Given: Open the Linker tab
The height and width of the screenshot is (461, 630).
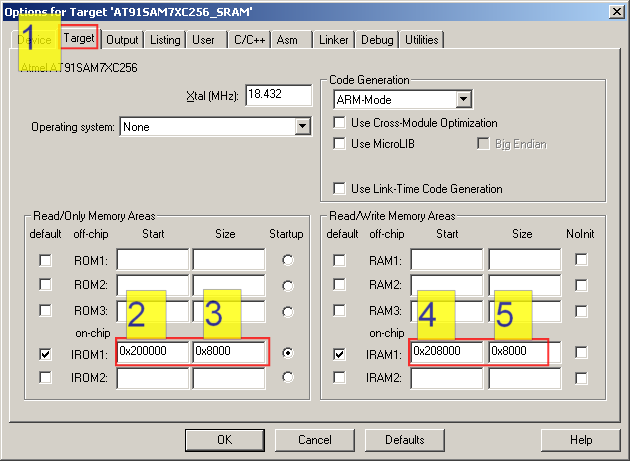Looking at the screenshot, I should [333, 40].
